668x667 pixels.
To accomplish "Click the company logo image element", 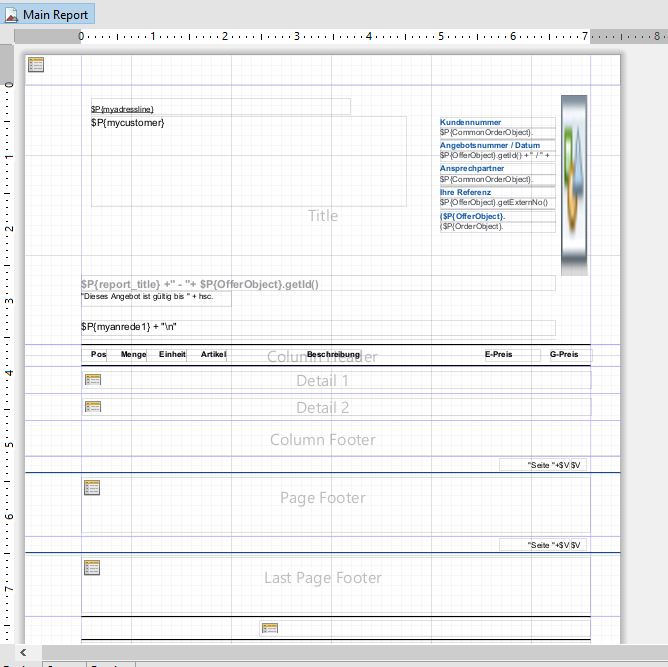I will (573, 185).
